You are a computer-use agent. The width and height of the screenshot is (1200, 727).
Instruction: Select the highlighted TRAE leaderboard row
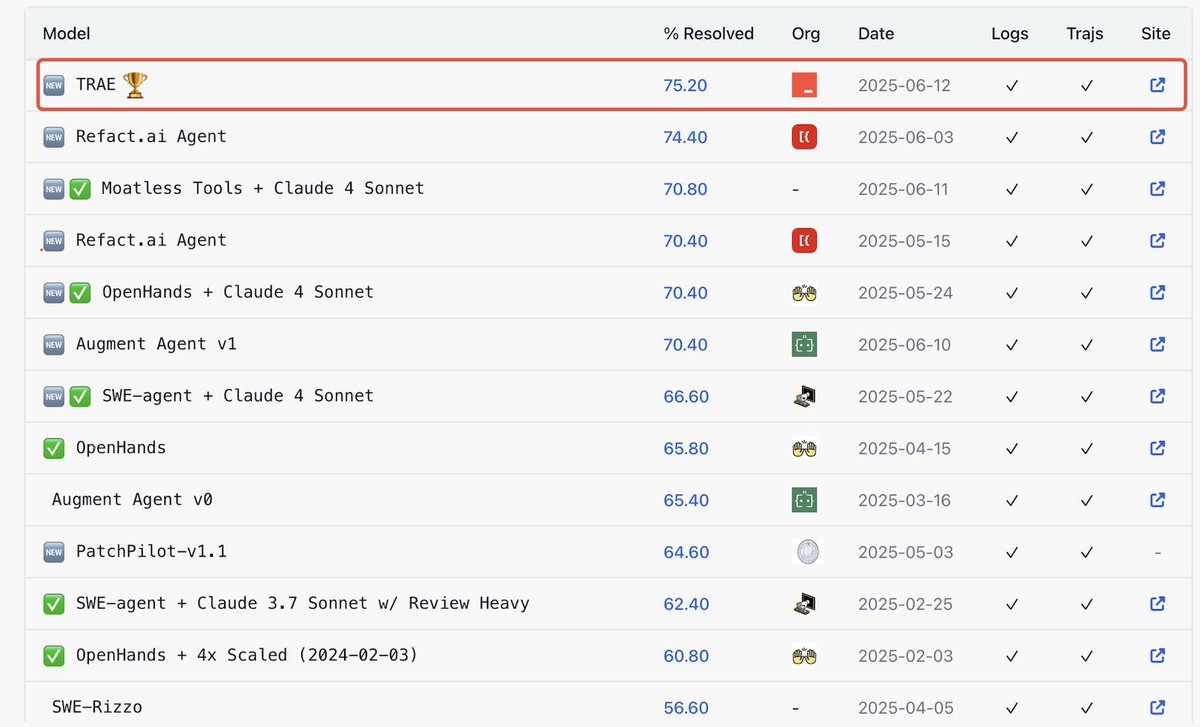pos(600,85)
